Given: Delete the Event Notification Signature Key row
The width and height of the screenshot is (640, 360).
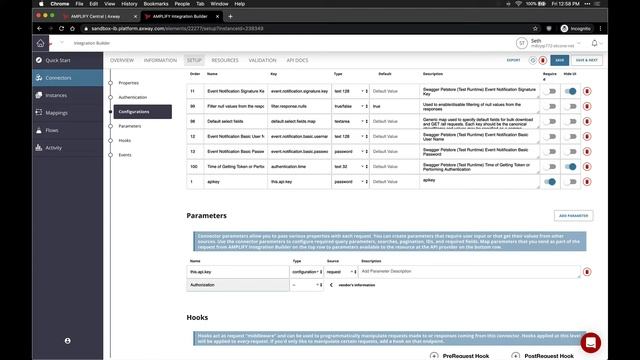Looking at the screenshot, I should [587, 91].
